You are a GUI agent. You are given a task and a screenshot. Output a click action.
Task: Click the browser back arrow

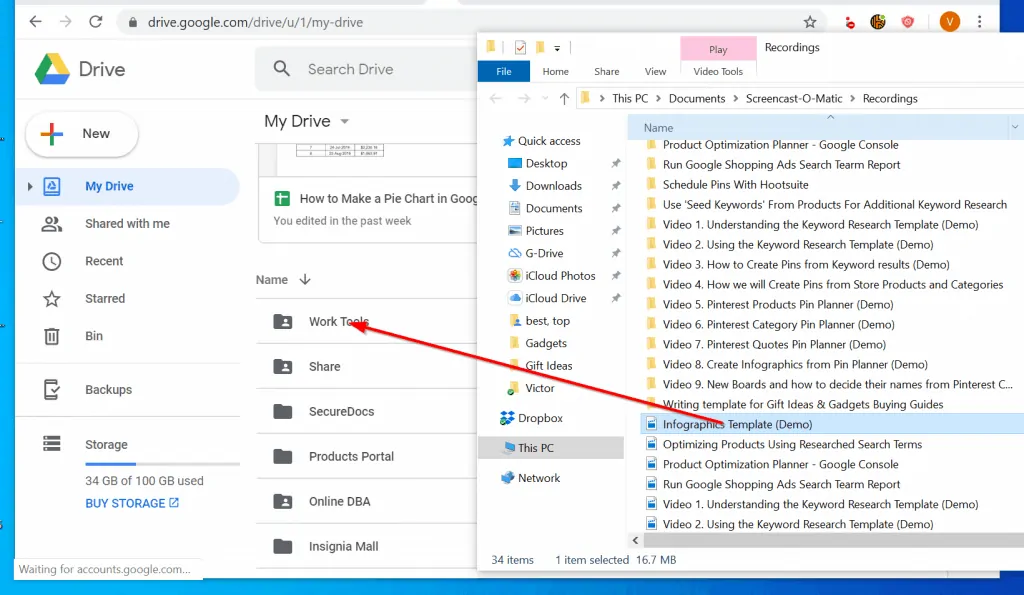tap(36, 22)
